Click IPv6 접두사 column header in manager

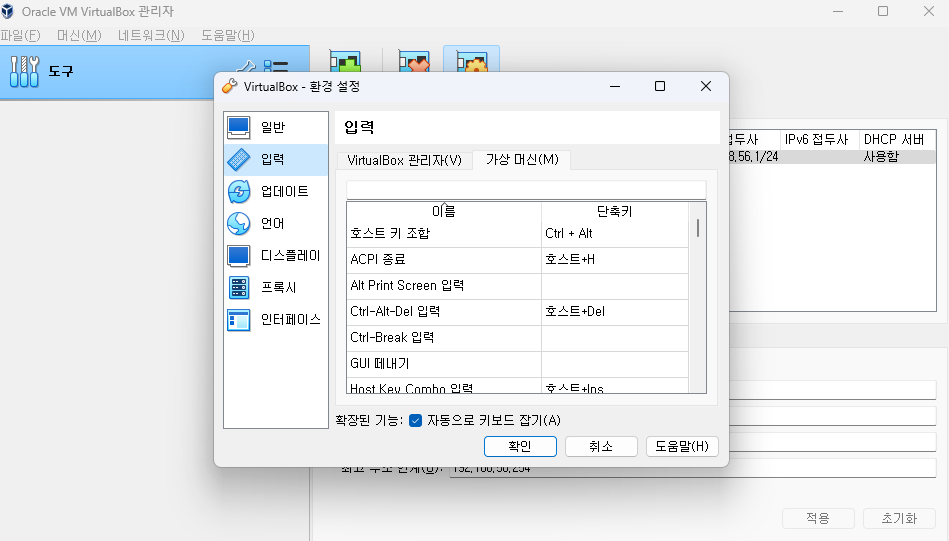(x=819, y=140)
